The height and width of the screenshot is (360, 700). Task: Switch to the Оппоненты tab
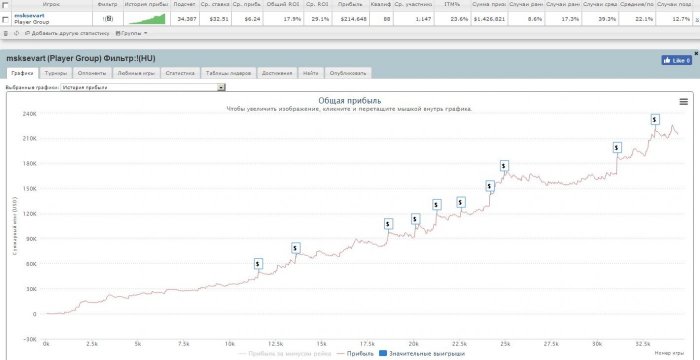click(92, 73)
